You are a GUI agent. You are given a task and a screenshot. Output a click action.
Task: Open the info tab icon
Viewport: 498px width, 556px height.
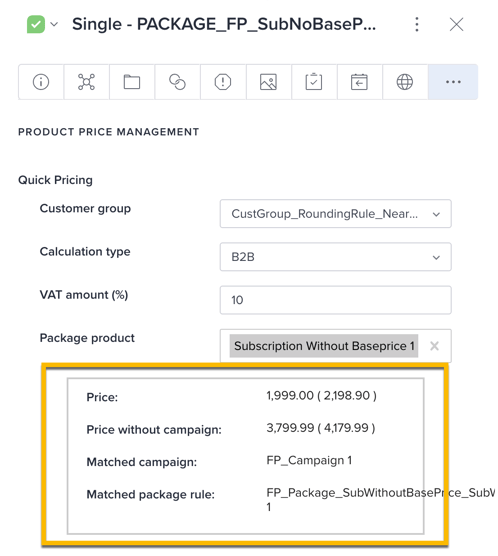[x=41, y=82]
